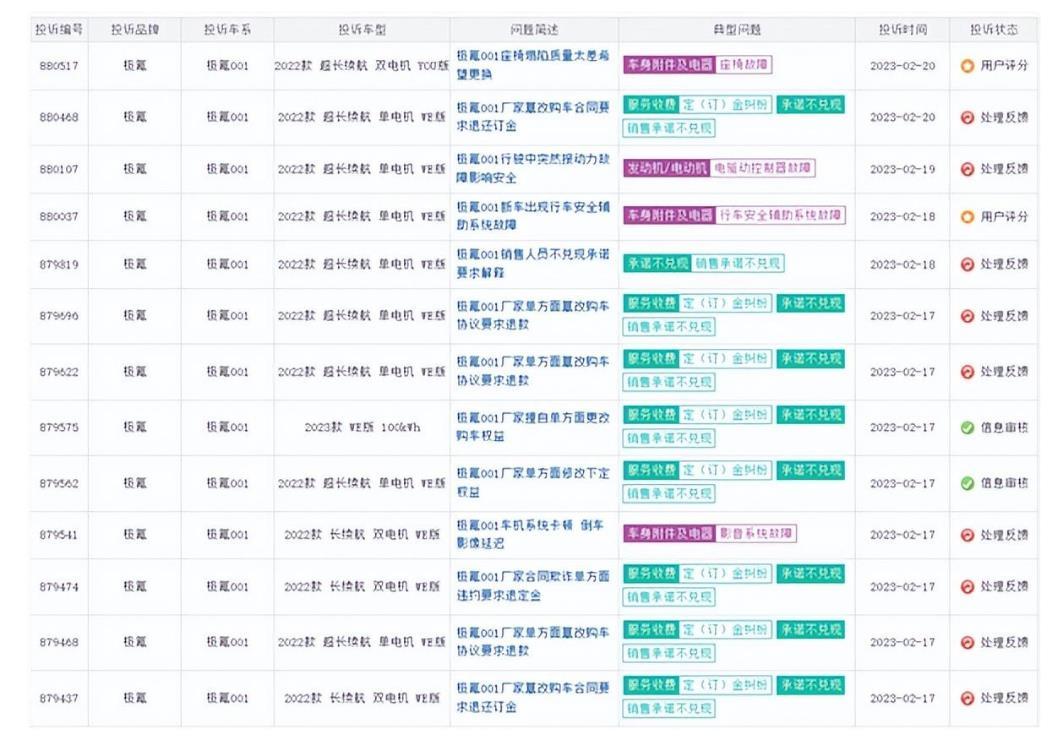The height and width of the screenshot is (736, 1059).
Task: Click the 投诉时间 column header
Action: (902, 30)
